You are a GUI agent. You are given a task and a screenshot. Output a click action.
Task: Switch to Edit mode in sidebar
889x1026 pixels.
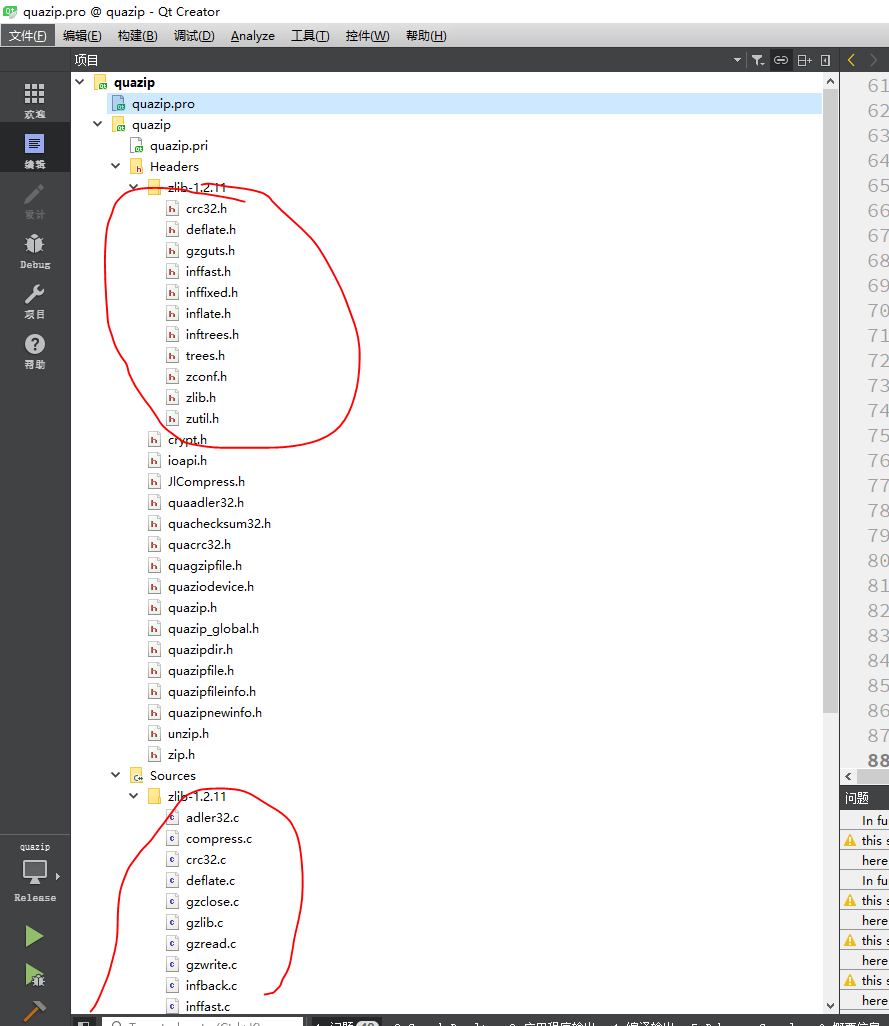(x=35, y=150)
